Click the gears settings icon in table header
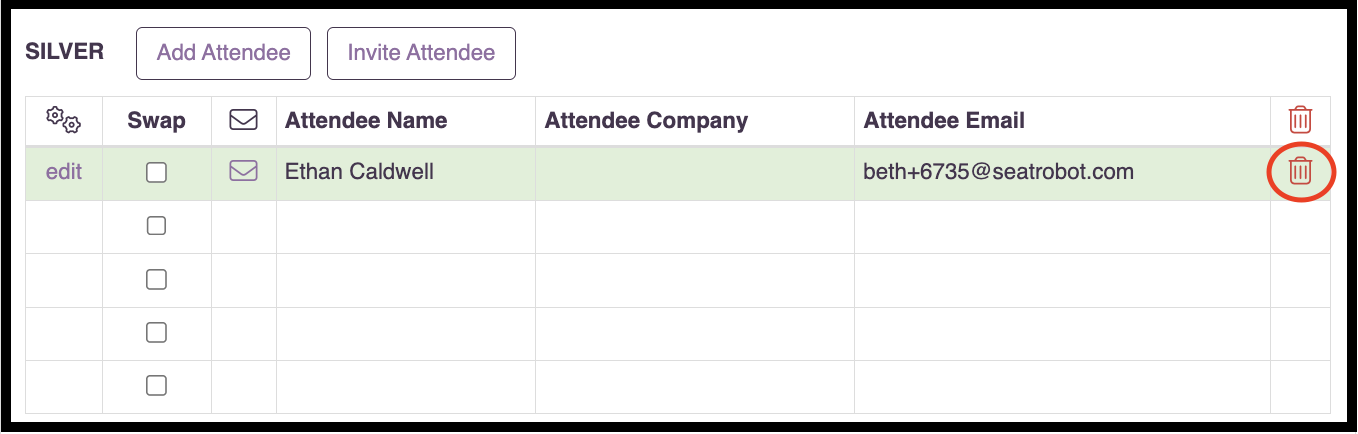1358x434 pixels. click(x=64, y=121)
